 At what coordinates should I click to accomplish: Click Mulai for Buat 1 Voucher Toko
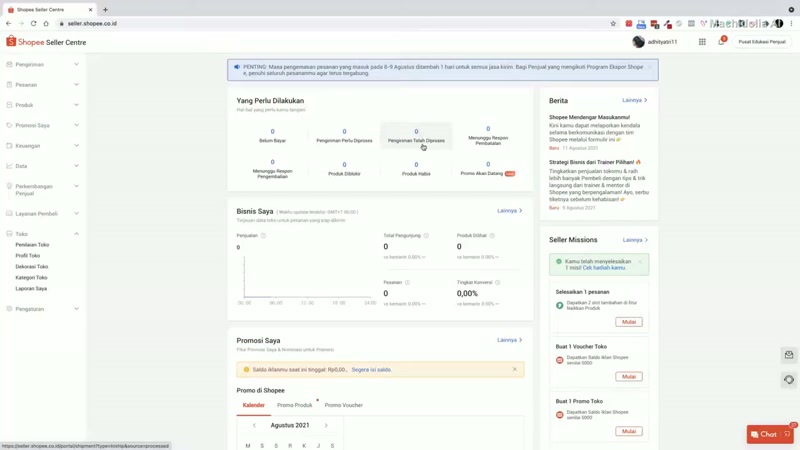tap(629, 377)
